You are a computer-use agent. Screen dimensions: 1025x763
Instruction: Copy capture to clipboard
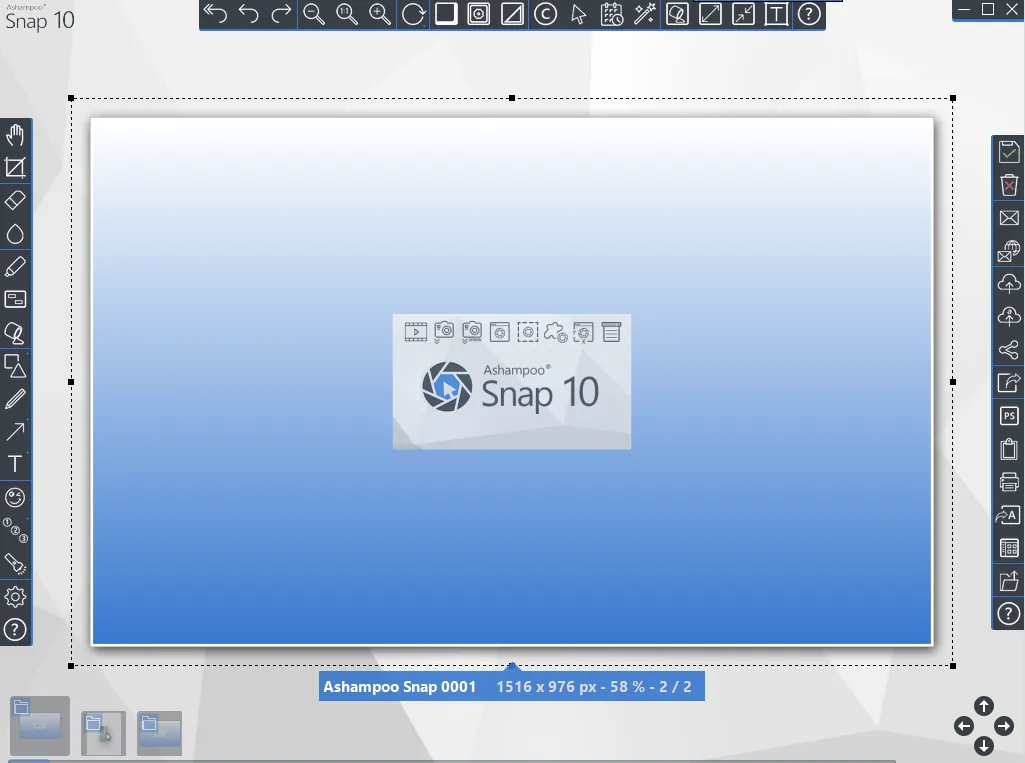tap(1009, 449)
